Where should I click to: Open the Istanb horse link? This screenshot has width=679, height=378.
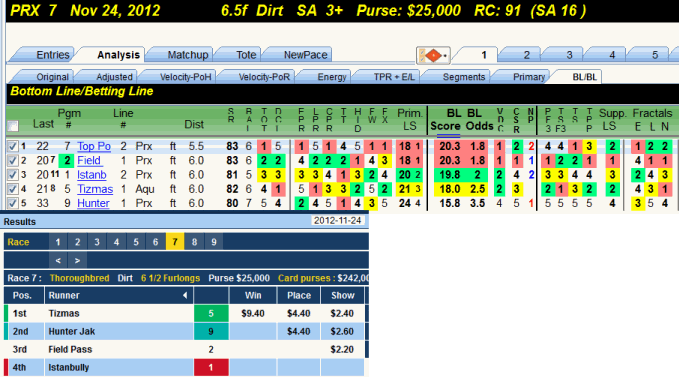(92, 175)
